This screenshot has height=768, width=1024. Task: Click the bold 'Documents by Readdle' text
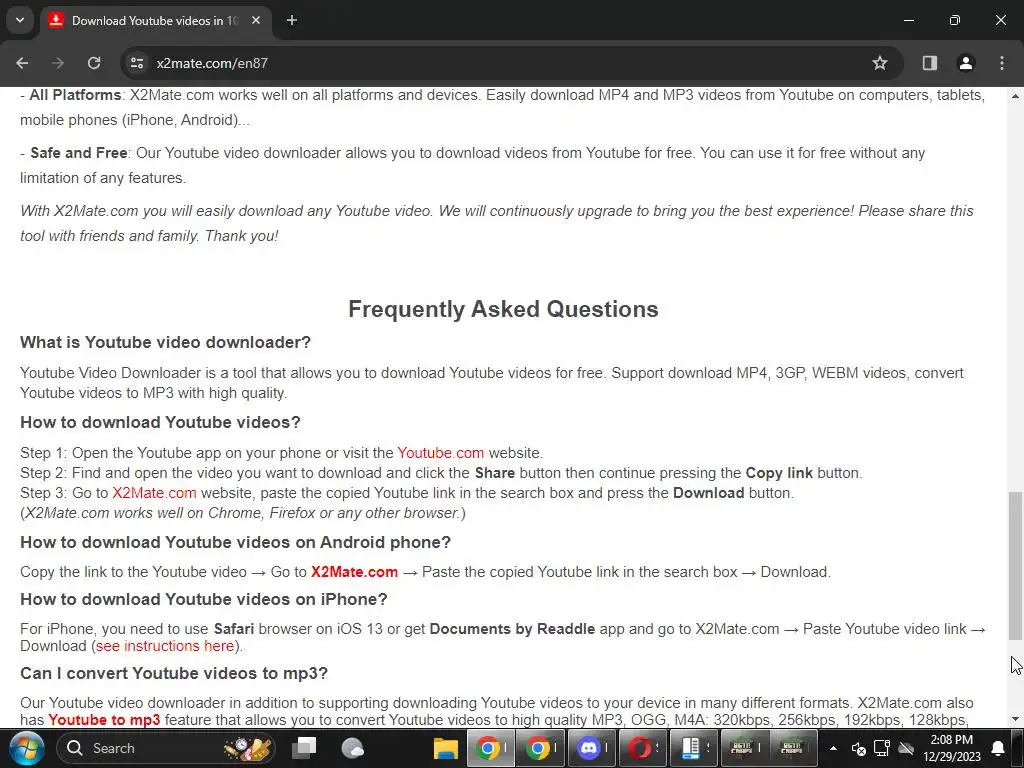click(x=512, y=629)
